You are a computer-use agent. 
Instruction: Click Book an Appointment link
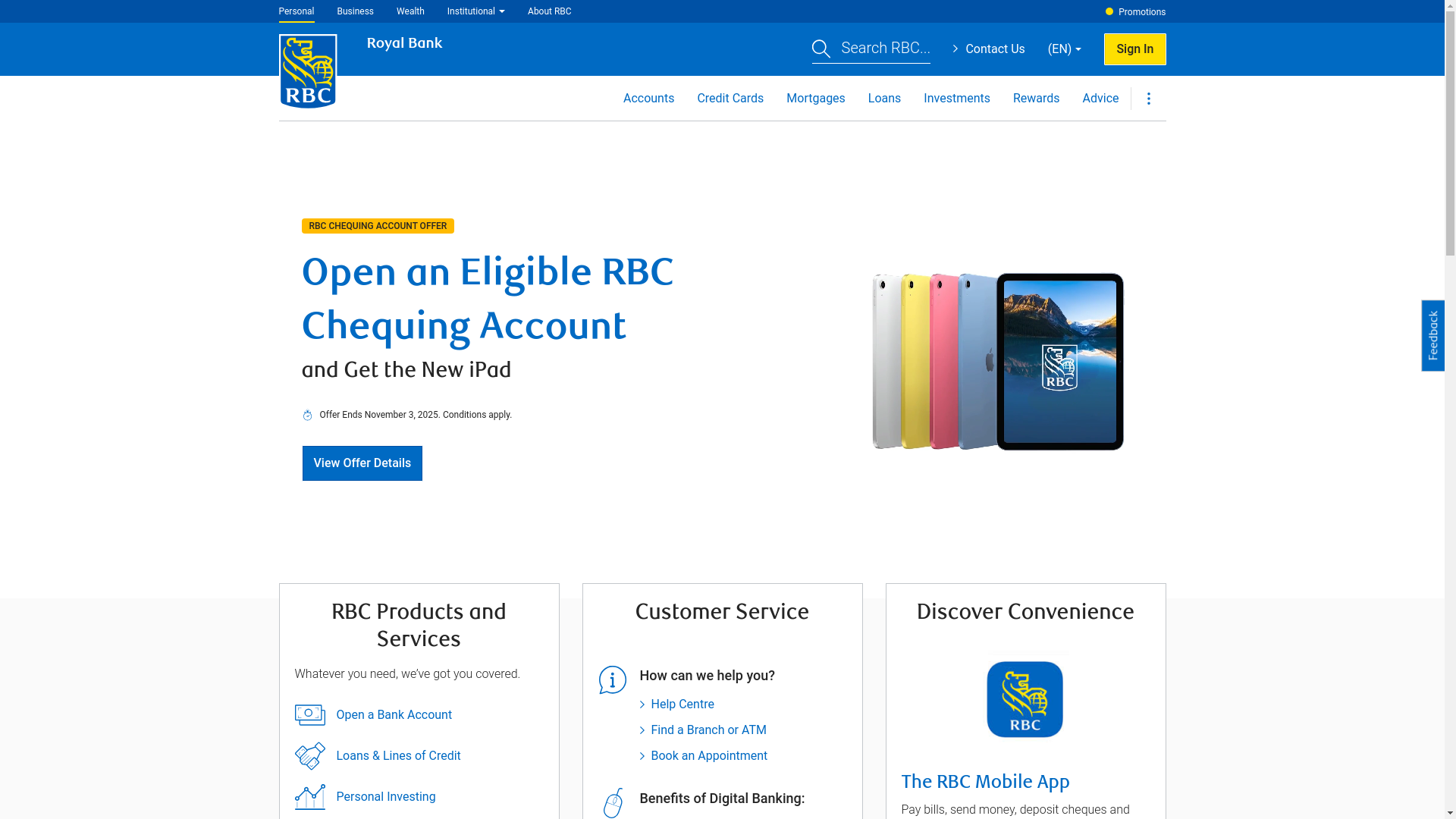click(708, 756)
